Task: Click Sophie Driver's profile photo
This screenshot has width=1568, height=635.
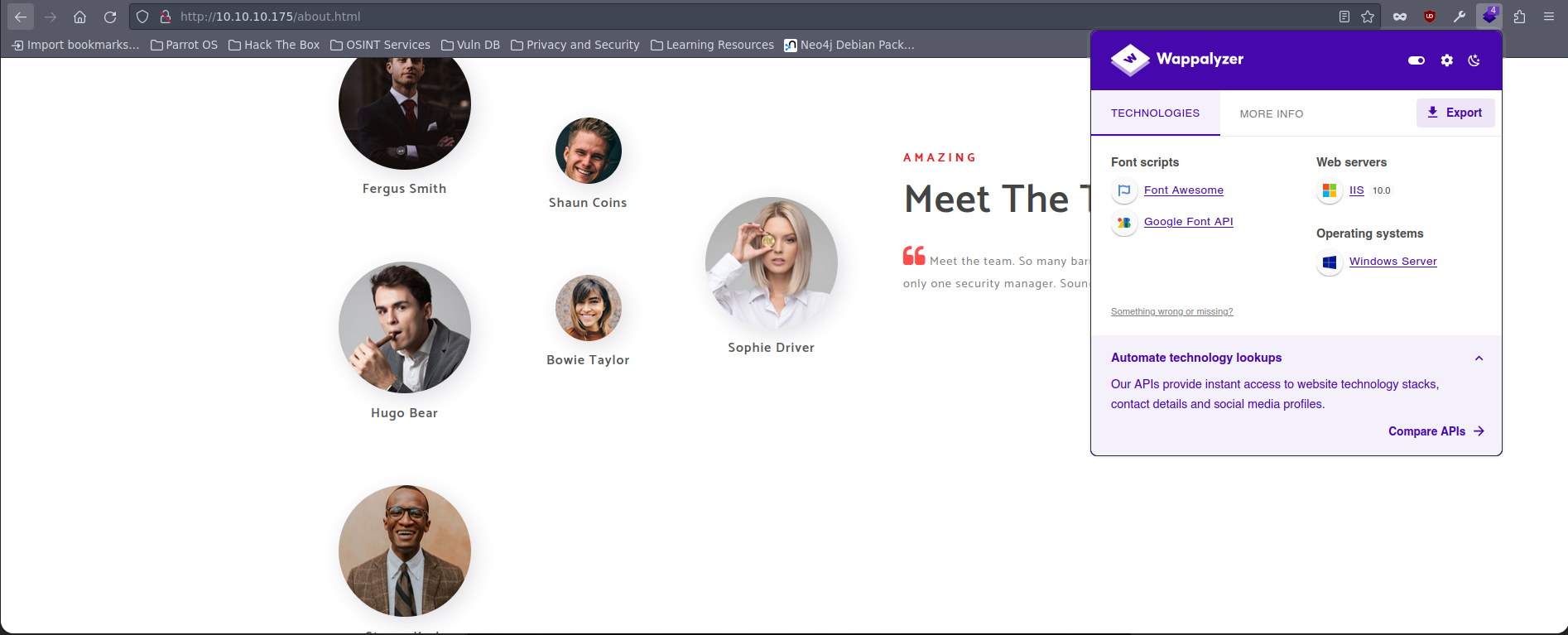Action: click(x=771, y=263)
